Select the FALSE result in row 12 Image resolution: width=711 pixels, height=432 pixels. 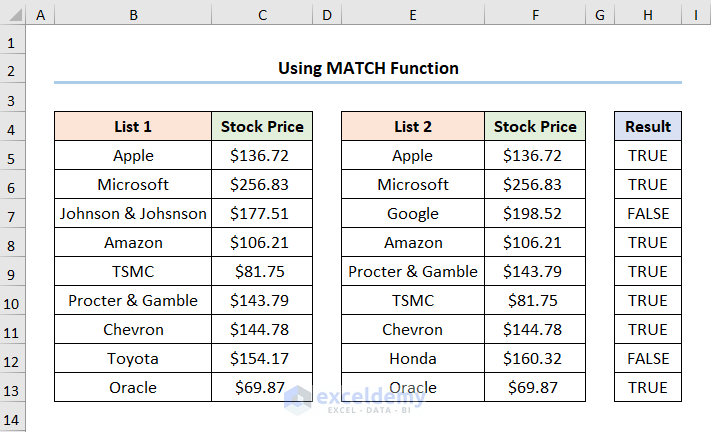[648, 359]
